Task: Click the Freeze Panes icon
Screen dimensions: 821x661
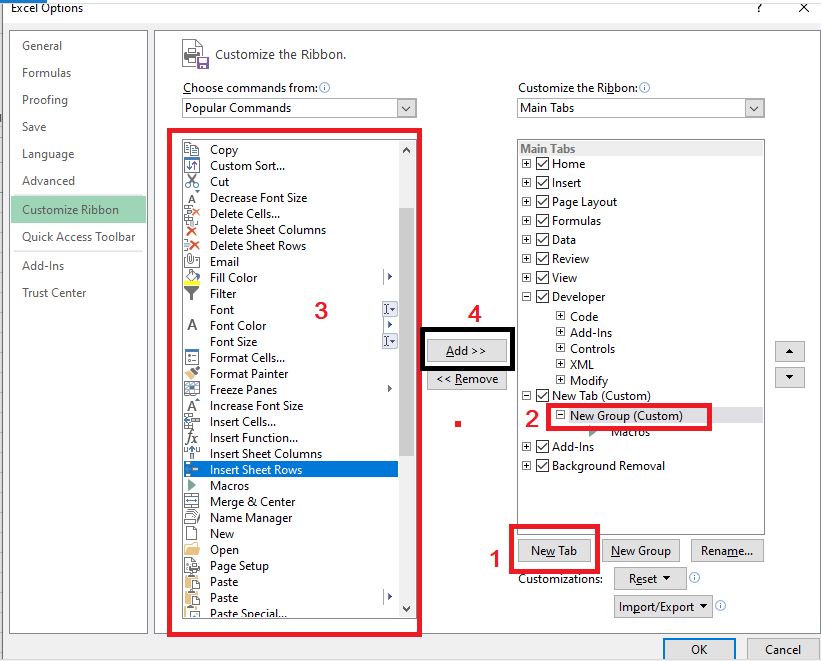Action: (192, 389)
